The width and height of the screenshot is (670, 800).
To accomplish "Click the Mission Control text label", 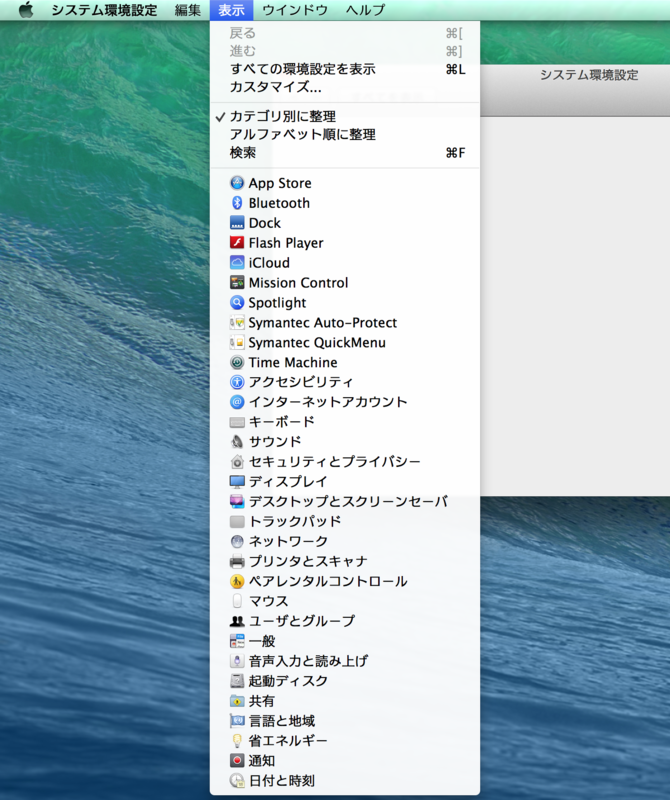I will pyautogui.click(x=299, y=283).
